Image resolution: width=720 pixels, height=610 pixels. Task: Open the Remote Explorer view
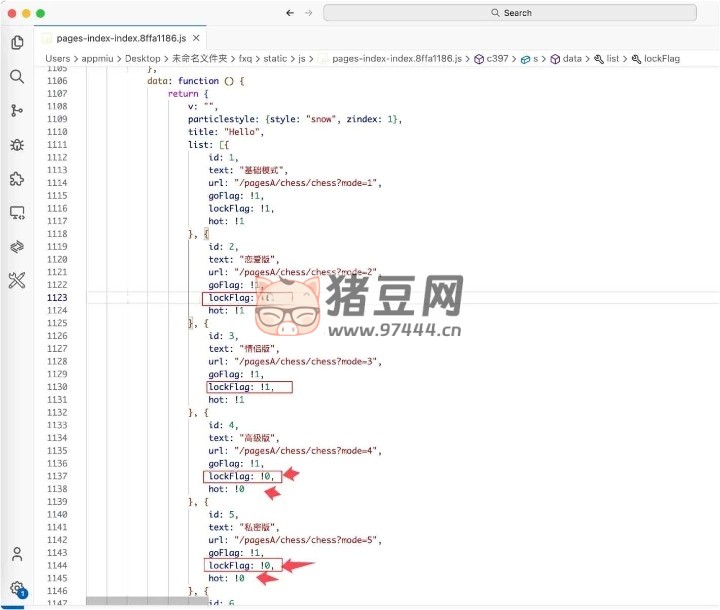point(16,213)
